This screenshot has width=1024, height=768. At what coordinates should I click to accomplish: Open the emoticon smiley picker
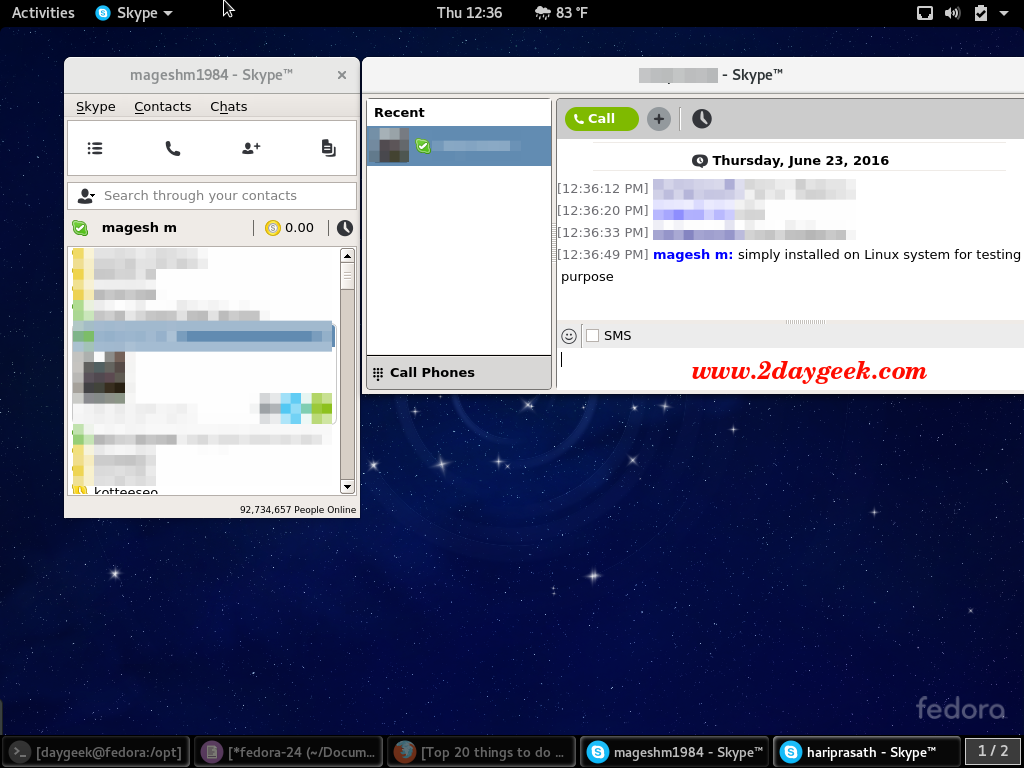tap(569, 336)
